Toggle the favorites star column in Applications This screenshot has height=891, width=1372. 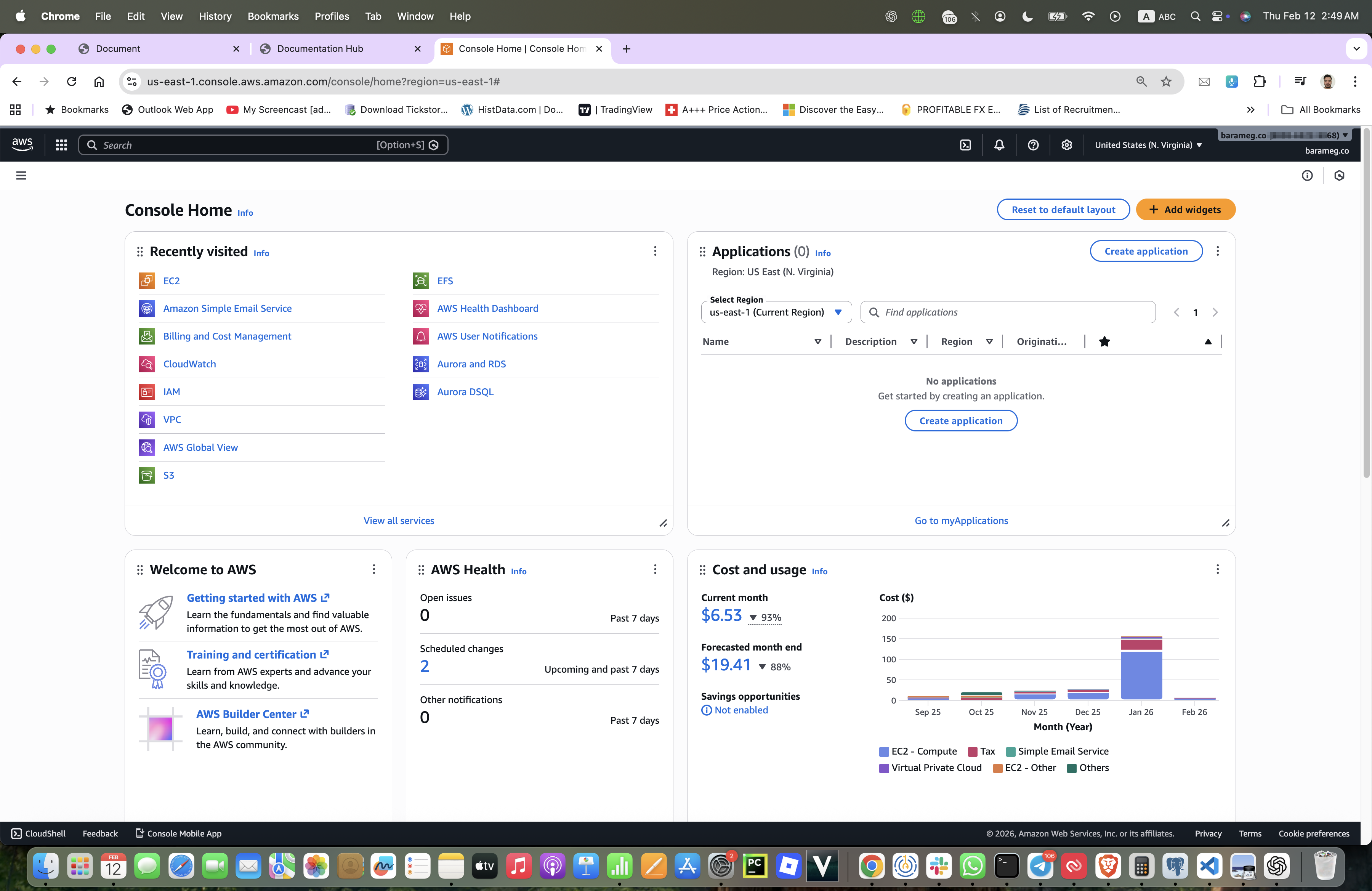pos(1104,341)
